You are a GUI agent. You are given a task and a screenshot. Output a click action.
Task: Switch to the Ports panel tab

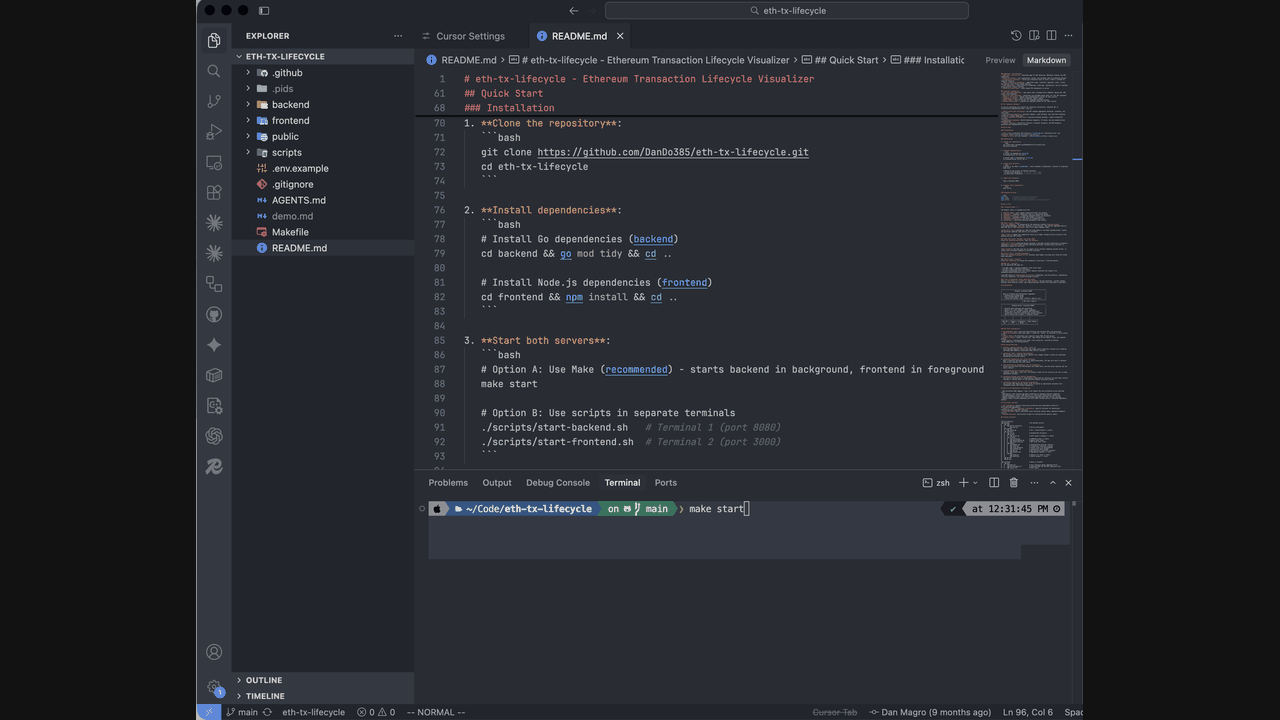tap(666, 482)
